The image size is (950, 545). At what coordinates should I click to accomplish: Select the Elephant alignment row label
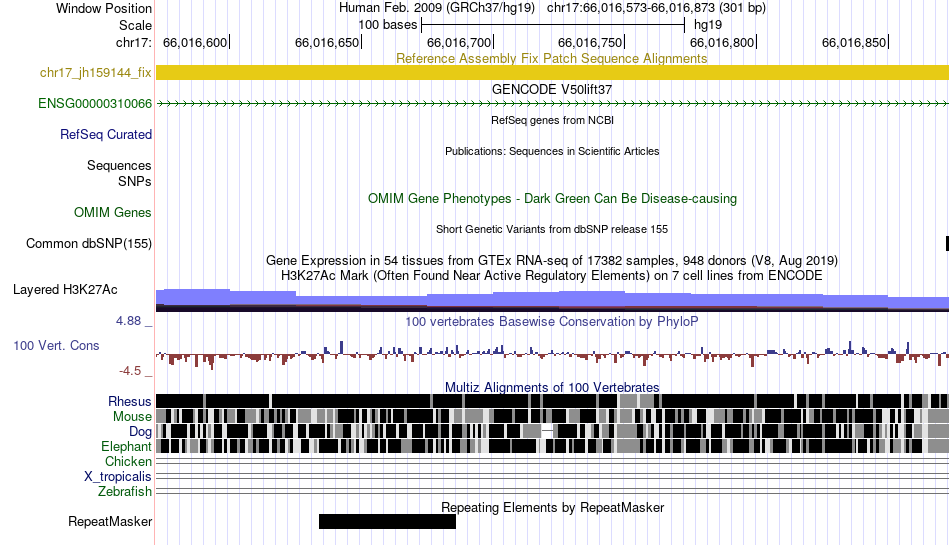point(126,446)
